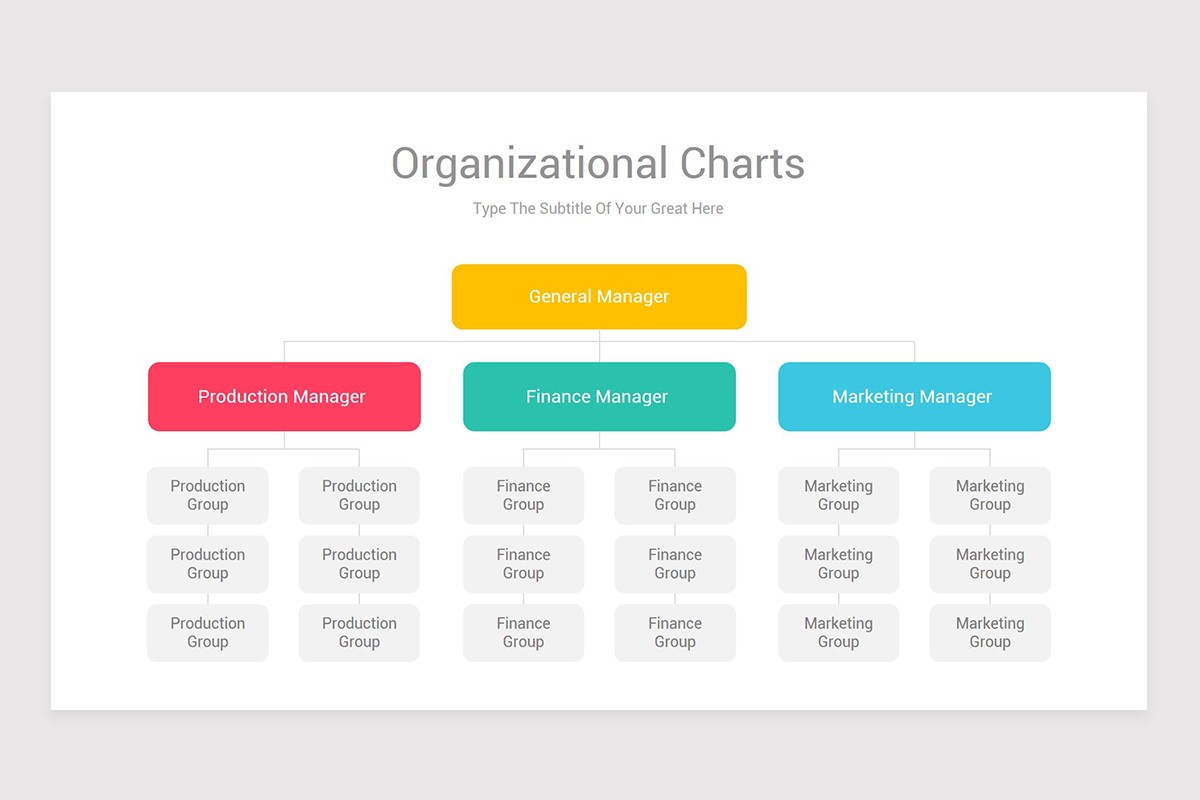Select middle Finance Group box in left column
Image resolution: width=1200 pixels, height=800 pixels.
pyautogui.click(x=523, y=564)
